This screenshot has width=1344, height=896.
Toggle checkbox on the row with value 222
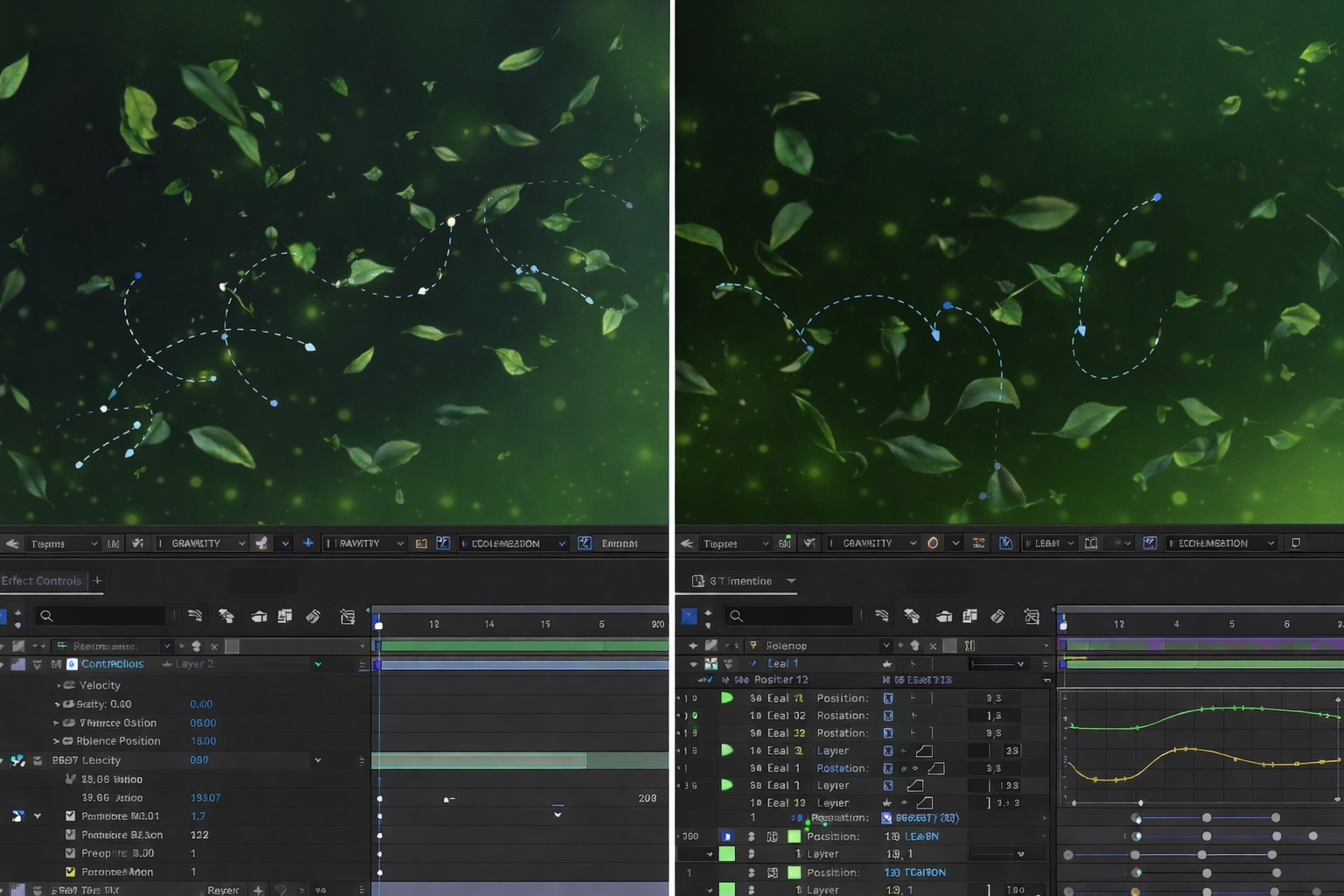point(71,835)
